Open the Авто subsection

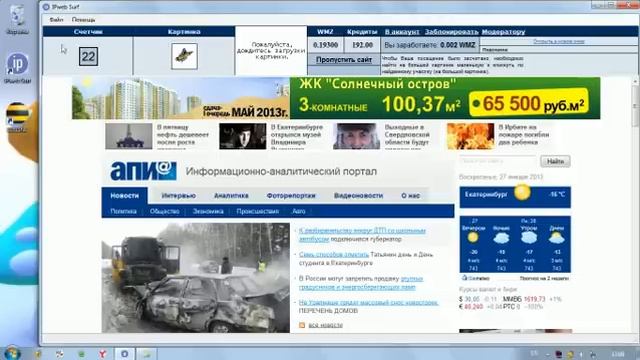pyautogui.click(x=298, y=211)
